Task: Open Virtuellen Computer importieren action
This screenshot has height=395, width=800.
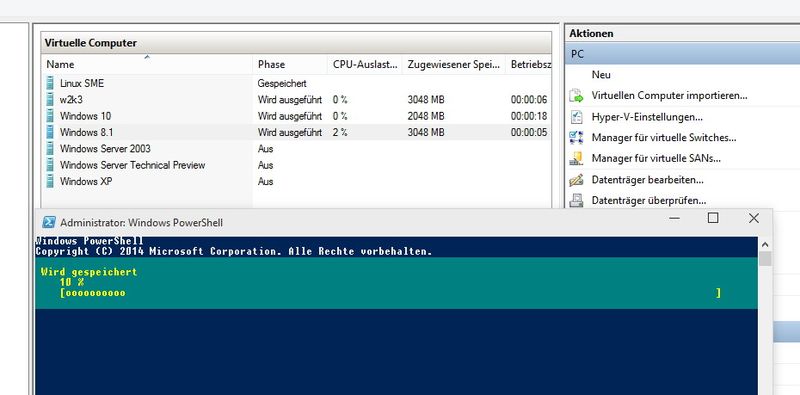Action: (669, 95)
